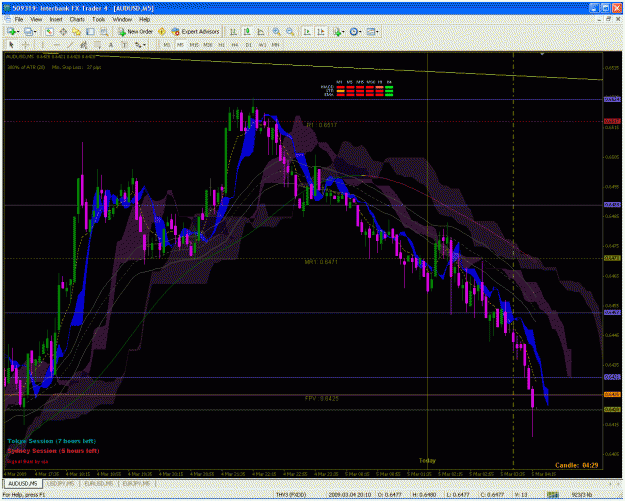
Task: Select the horizontal line drawing tool
Action: pos(56,45)
